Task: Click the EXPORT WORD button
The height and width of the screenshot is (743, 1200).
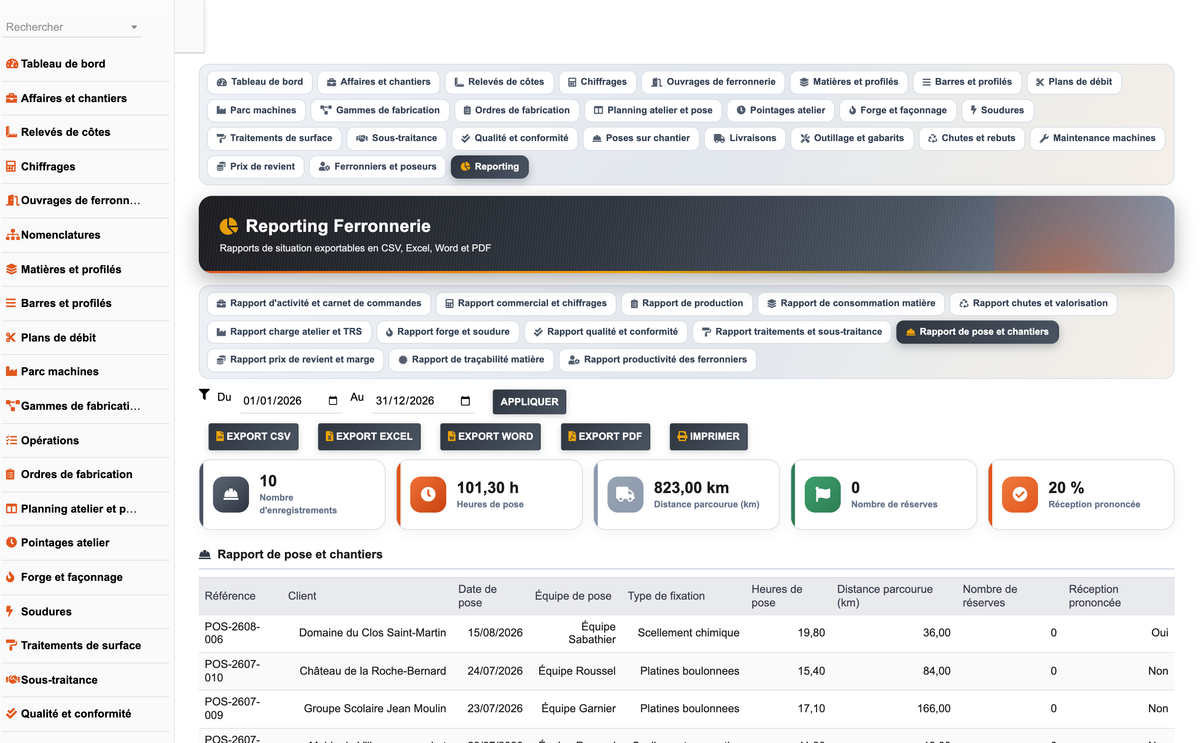Action: [490, 437]
